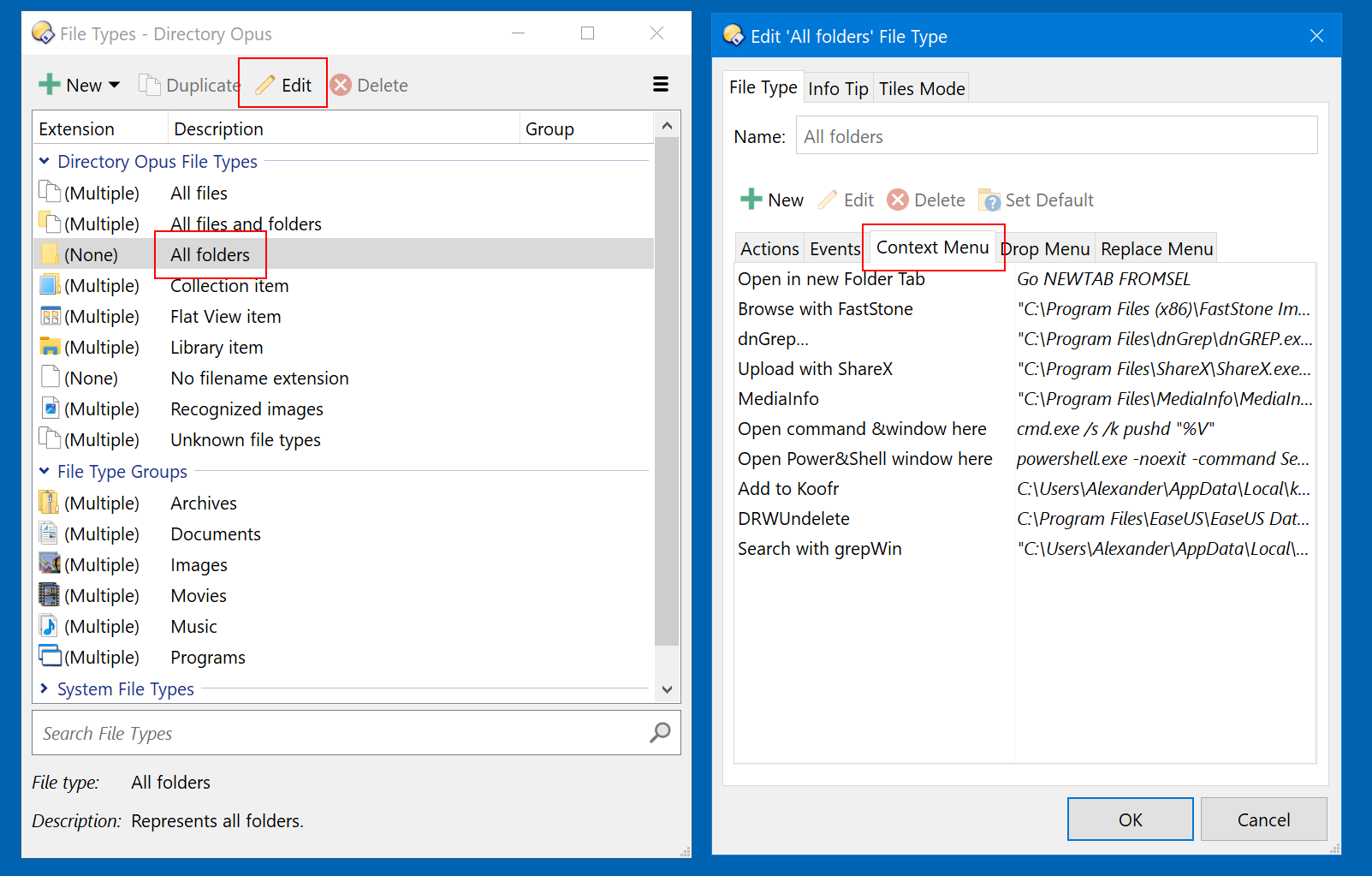The height and width of the screenshot is (876, 1372).
Task: Open the Events tab
Action: tap(834, 248)
